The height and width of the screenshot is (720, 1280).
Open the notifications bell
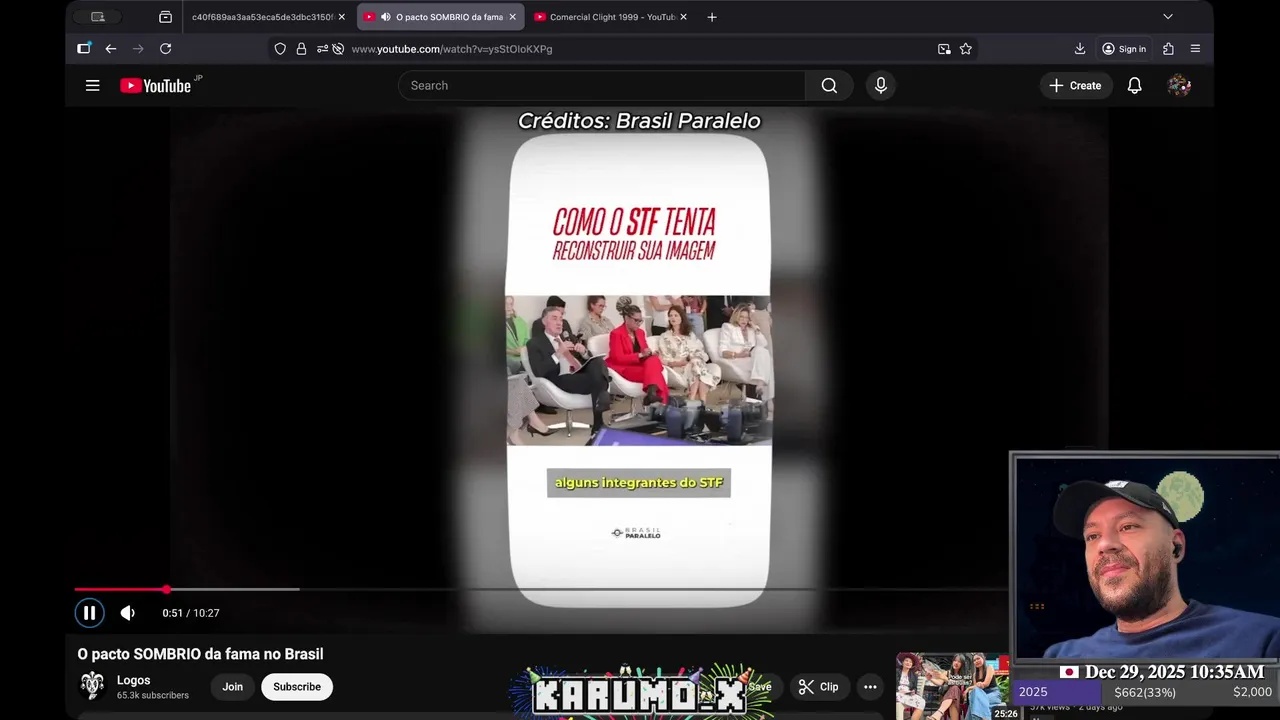[x=1134, y=86]
